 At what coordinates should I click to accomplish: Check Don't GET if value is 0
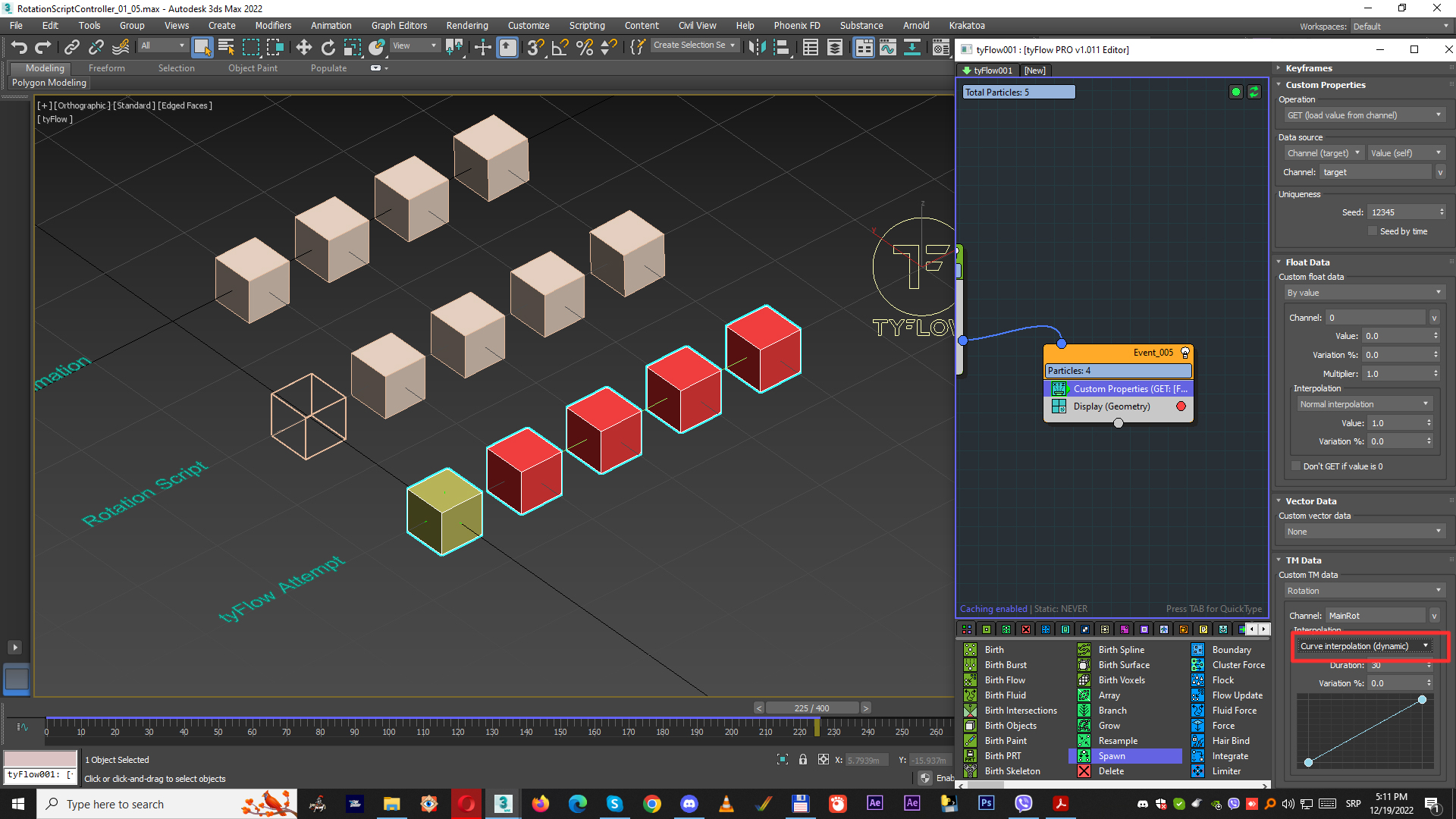(1296, 466)
